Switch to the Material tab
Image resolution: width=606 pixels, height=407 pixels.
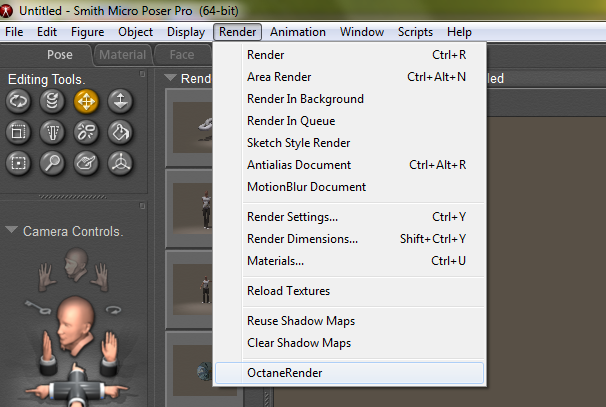(x=123, y=54)
